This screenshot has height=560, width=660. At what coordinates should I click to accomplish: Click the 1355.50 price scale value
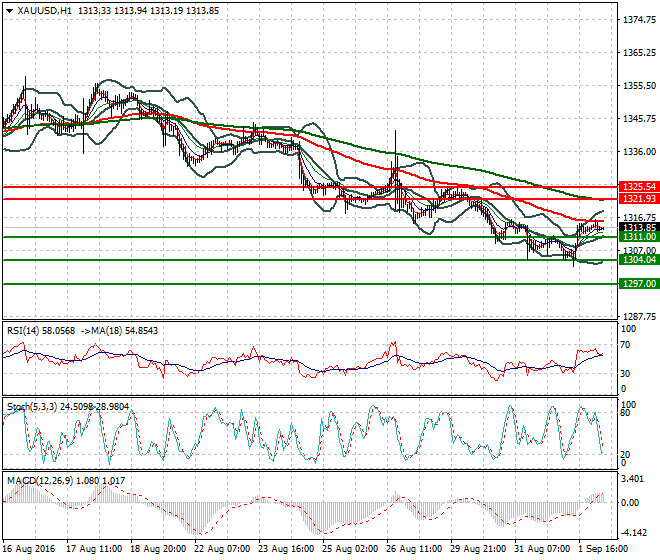tap(639, 85)
